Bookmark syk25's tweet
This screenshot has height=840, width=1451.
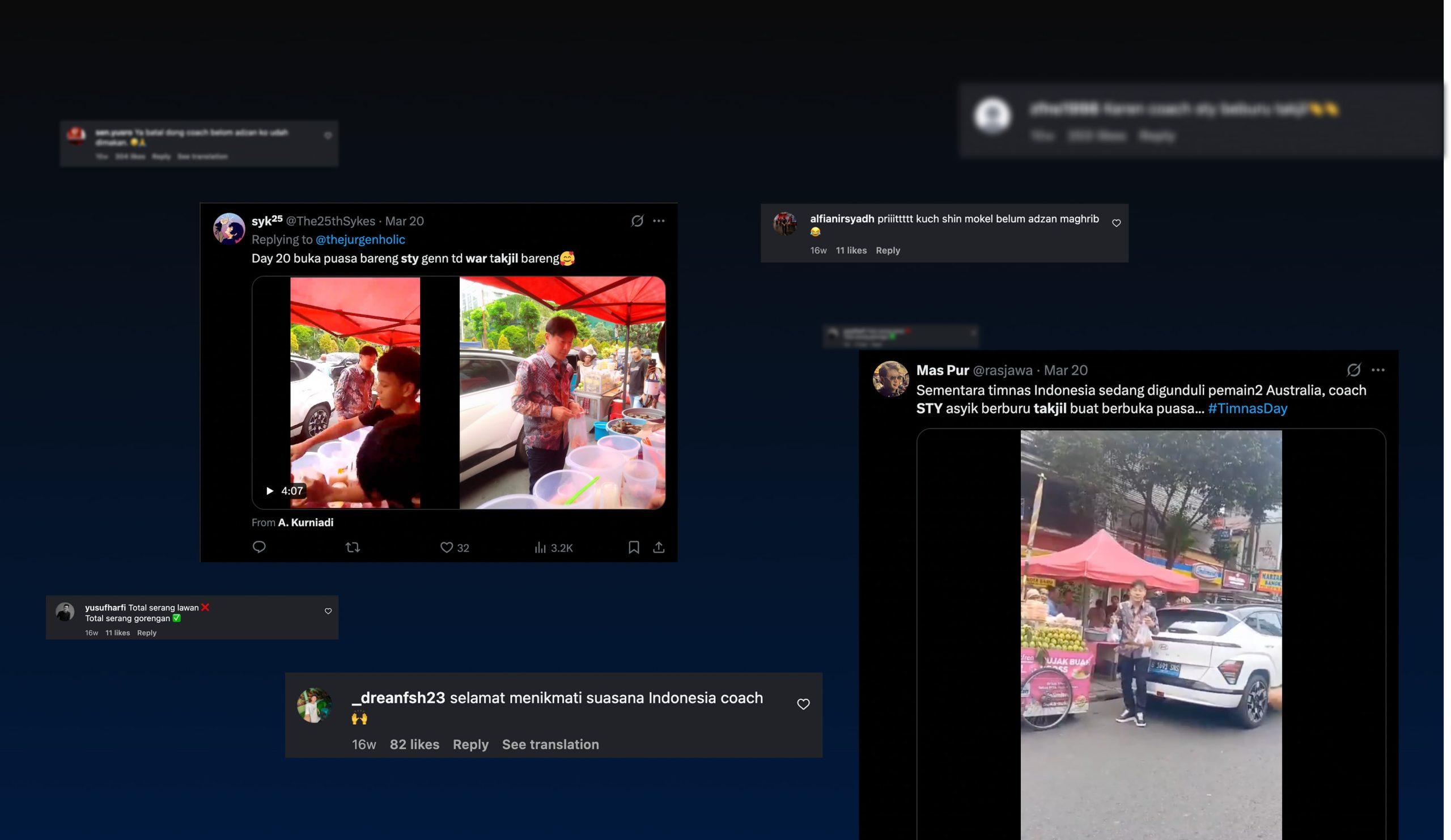point(633,547)
